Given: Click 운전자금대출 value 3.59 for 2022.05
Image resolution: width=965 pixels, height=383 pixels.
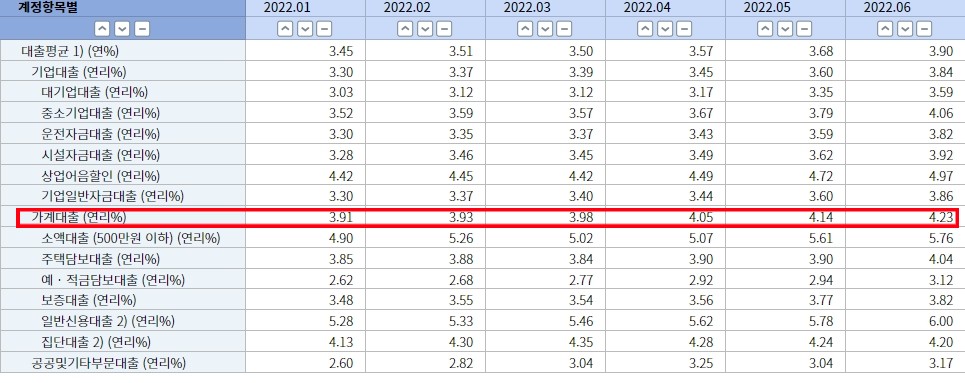Looking at the screenshot, I should click(x=822, y=134).
